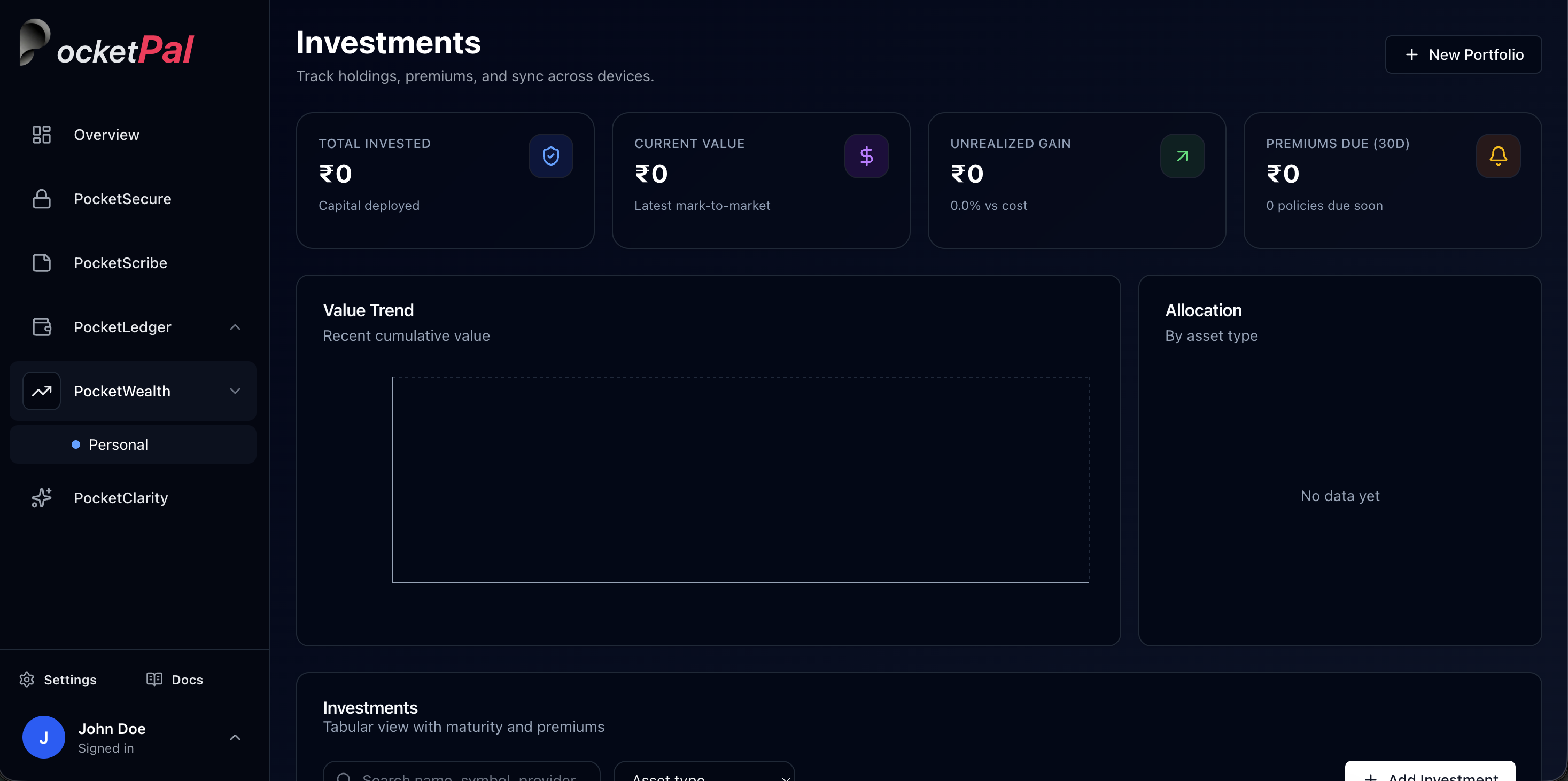The width and height of the screenshot is (1568, 781).
Task: Click the PocketWealth trending-up icon
Action: [x=41, y=391]
